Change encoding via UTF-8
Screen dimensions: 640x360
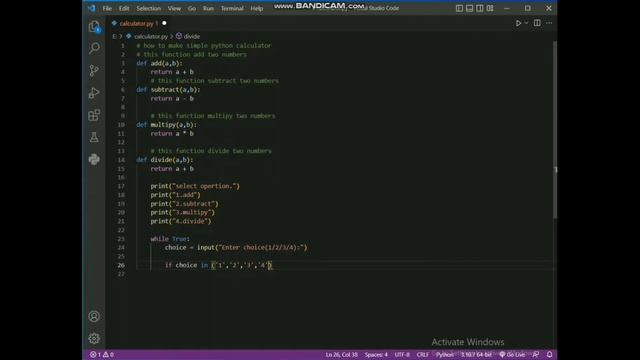[402, 355]
